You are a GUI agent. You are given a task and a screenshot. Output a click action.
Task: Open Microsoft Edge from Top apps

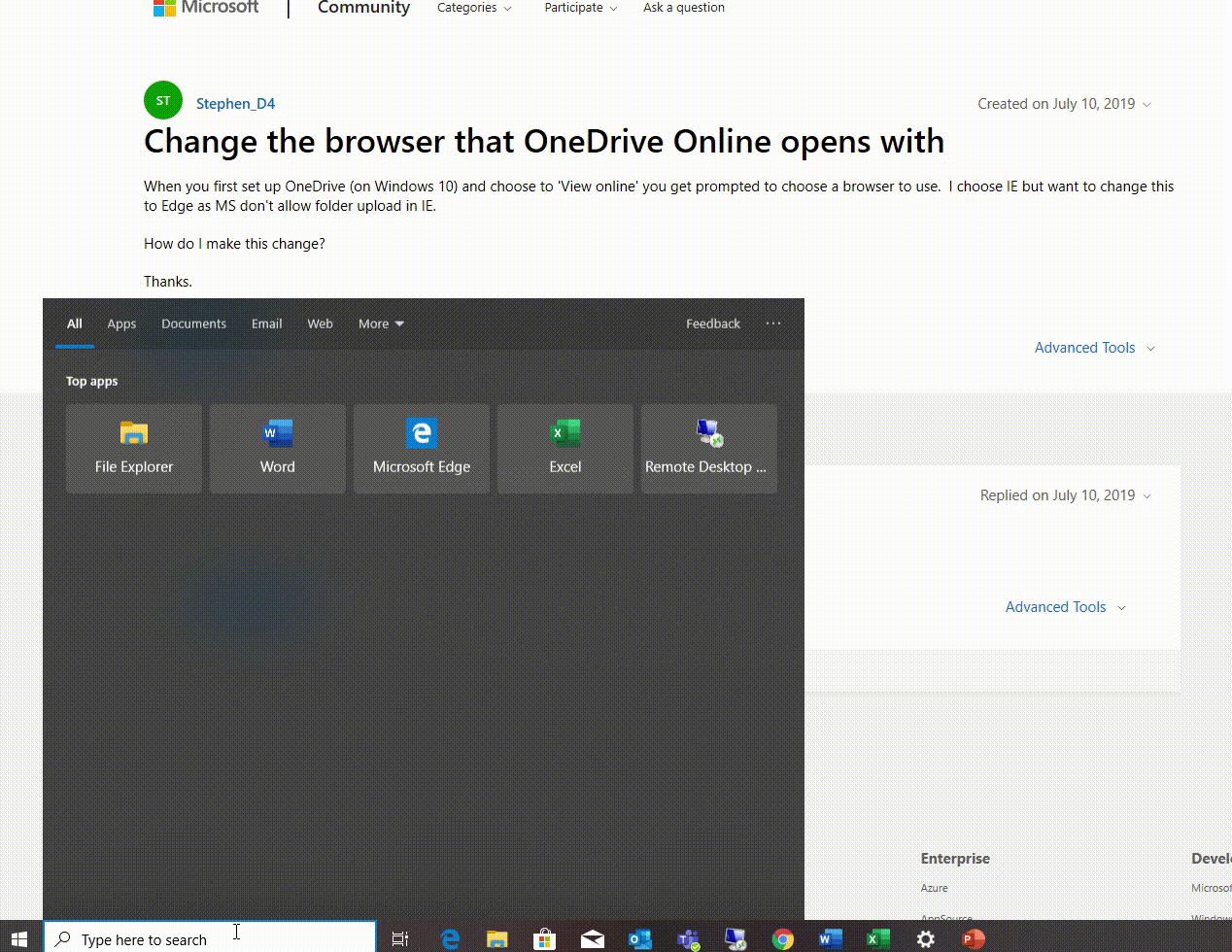point(421,448)
